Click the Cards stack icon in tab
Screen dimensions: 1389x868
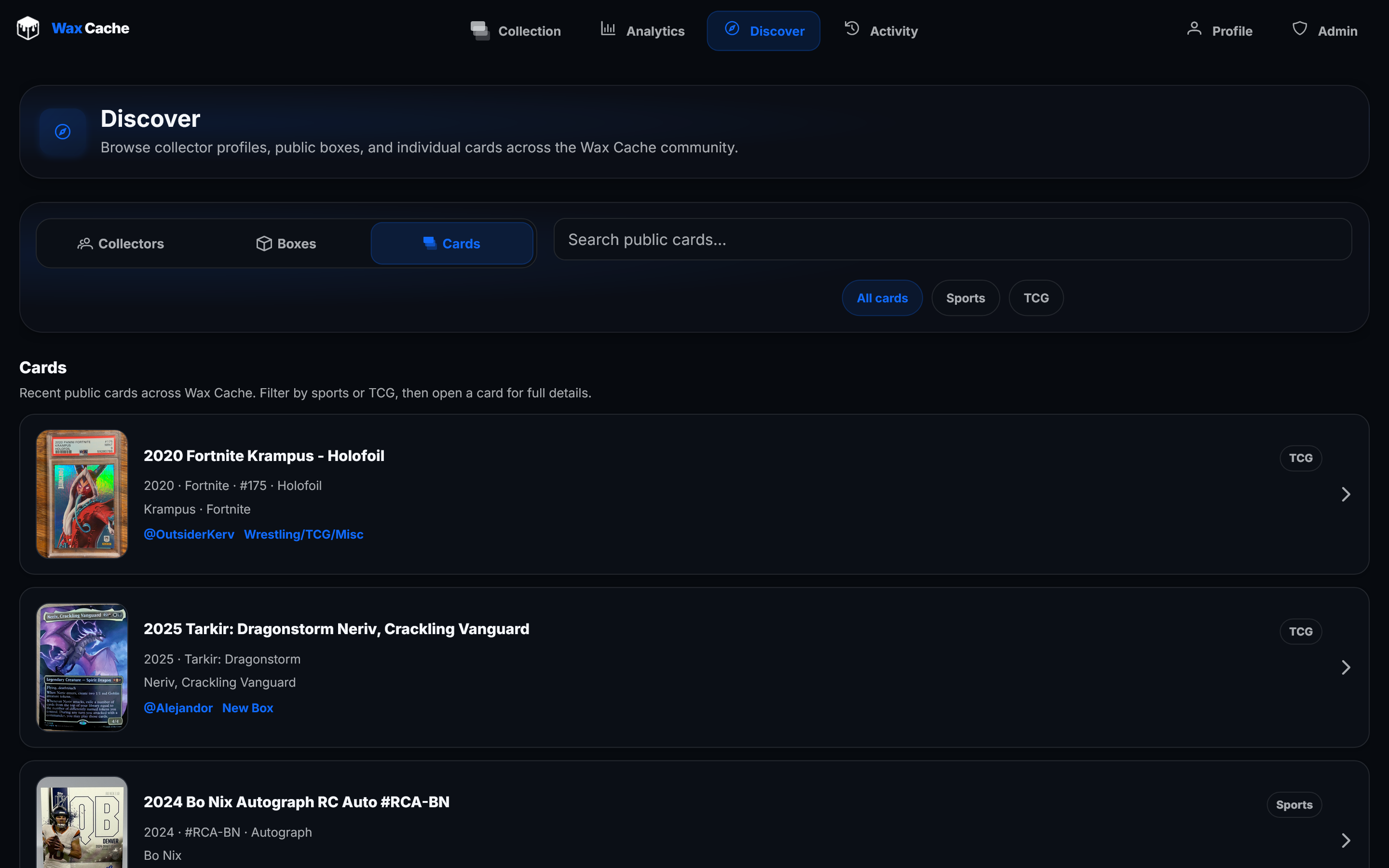[x=429, y=244]
